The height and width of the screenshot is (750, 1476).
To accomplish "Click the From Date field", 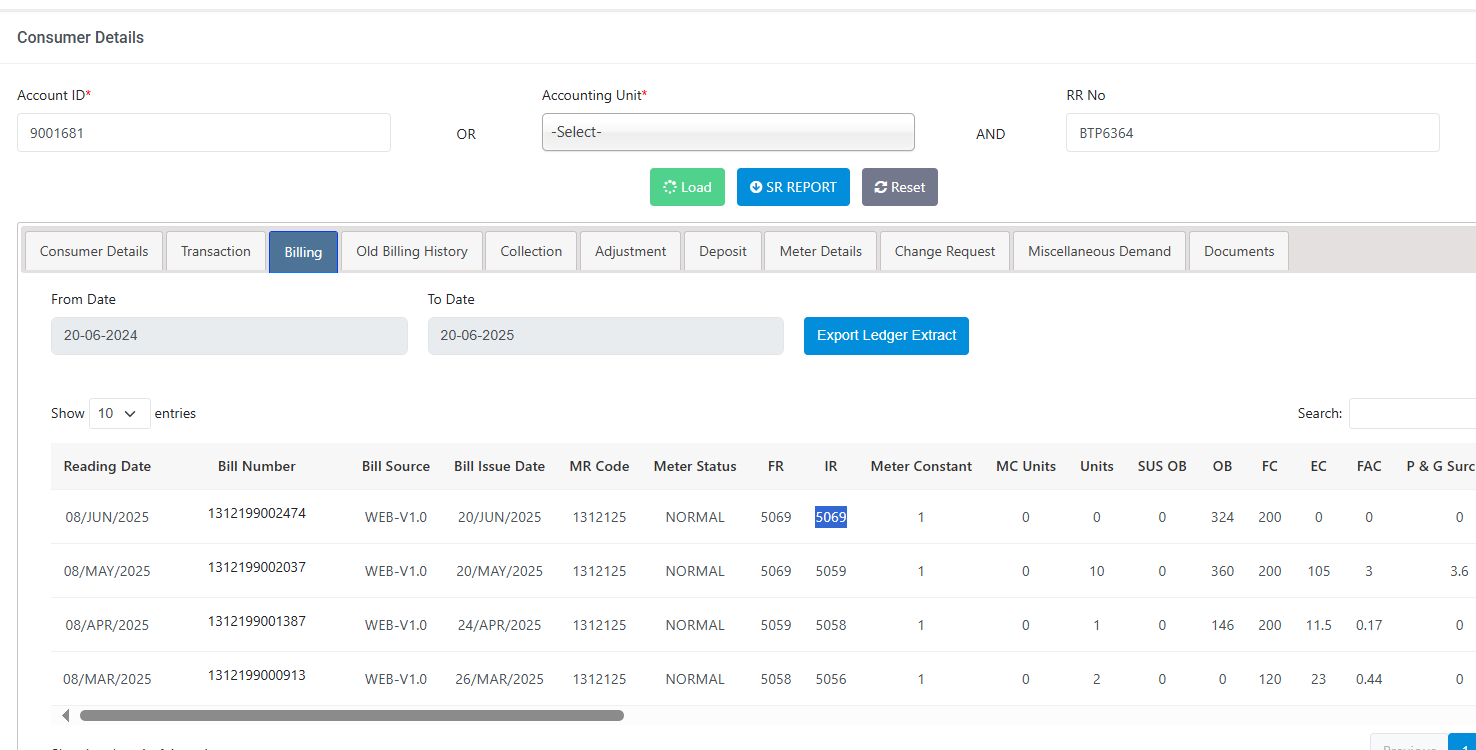I will coord(229,336).
